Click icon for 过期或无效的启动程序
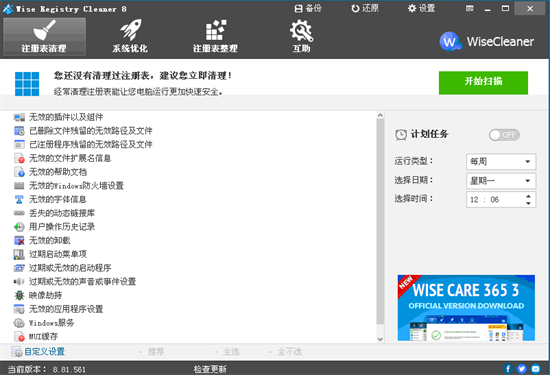This screenshot has height=375, width=550. click(x=19, y=268)
